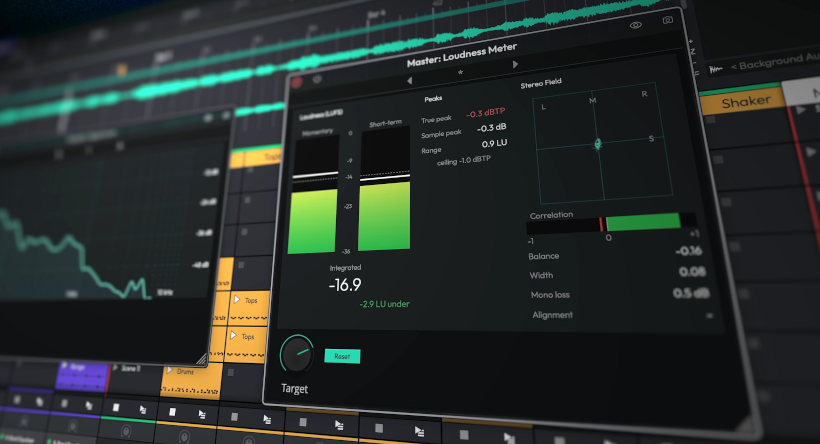The height and width of the screenshot is (444, 820).
Task: Click the green waveform in the timeline
Action: (335, 55)
